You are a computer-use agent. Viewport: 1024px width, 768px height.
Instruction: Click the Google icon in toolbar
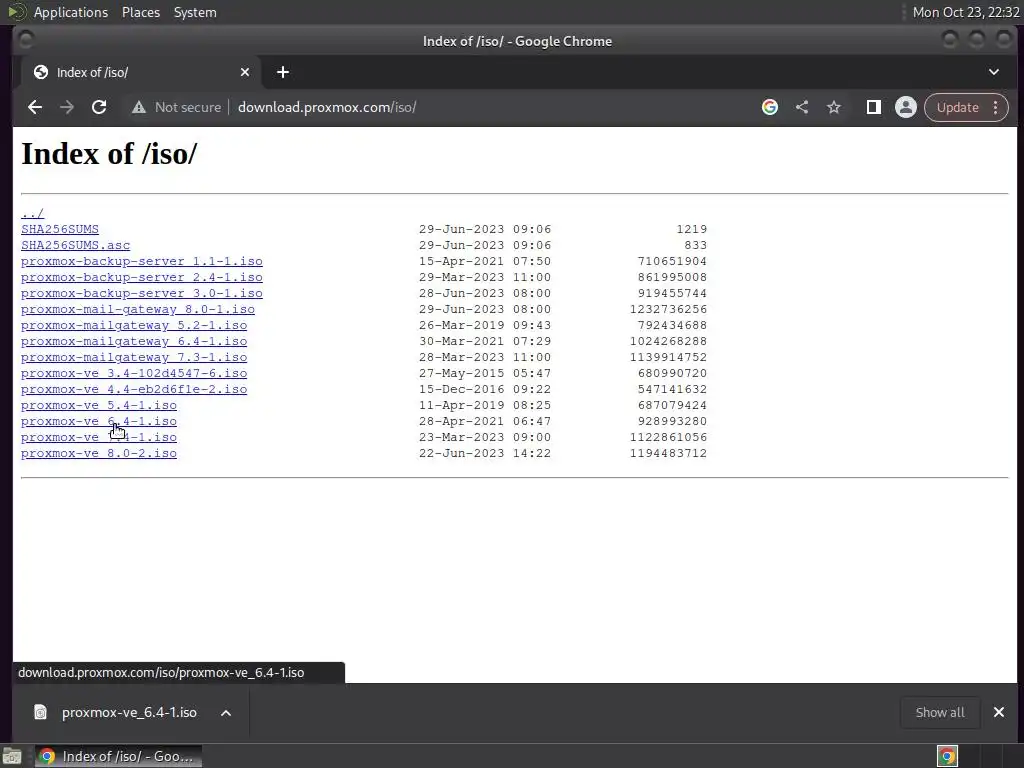(x=770, y=107)
